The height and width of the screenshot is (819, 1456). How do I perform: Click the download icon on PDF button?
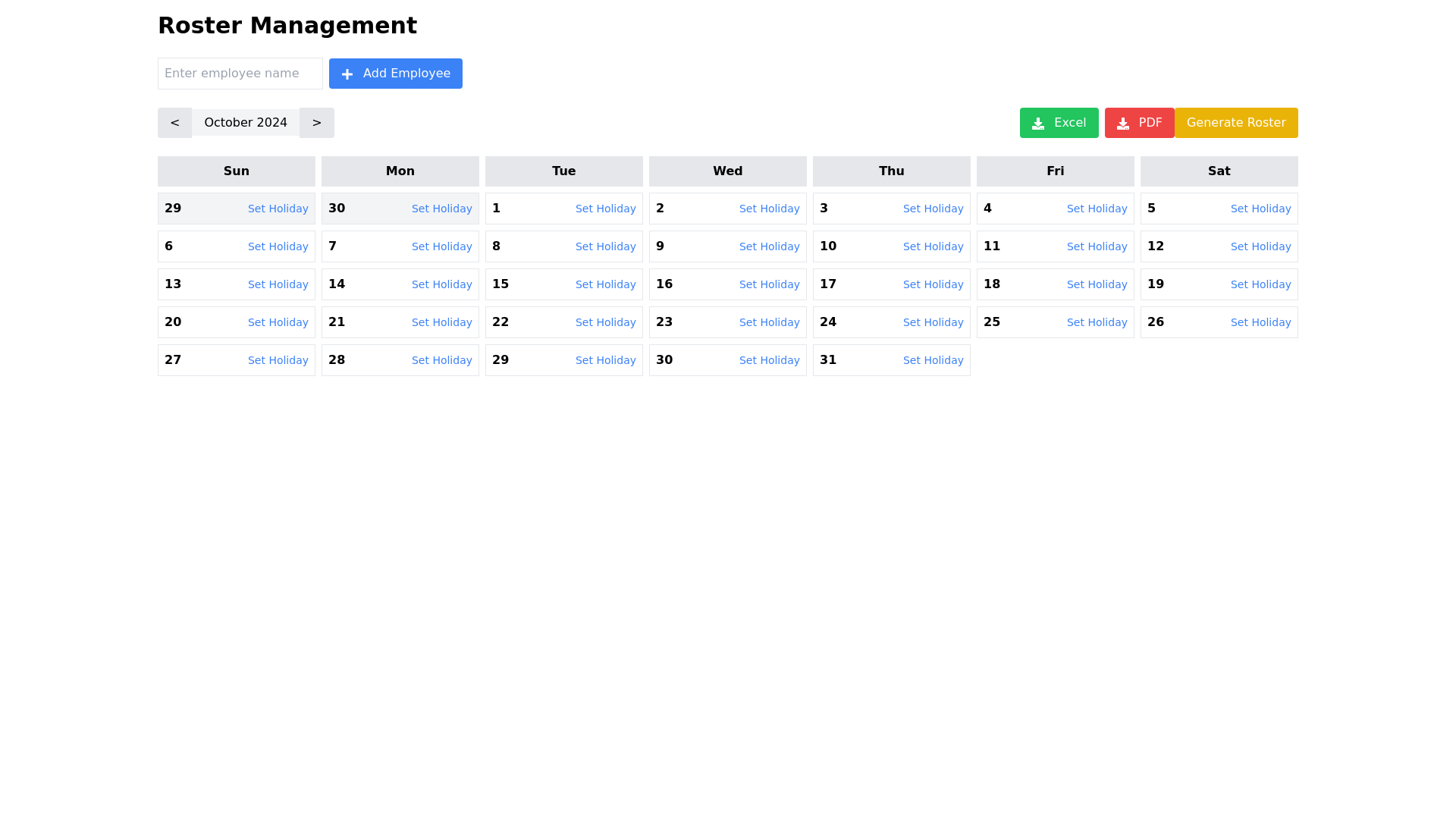[x=1123, y=122]
